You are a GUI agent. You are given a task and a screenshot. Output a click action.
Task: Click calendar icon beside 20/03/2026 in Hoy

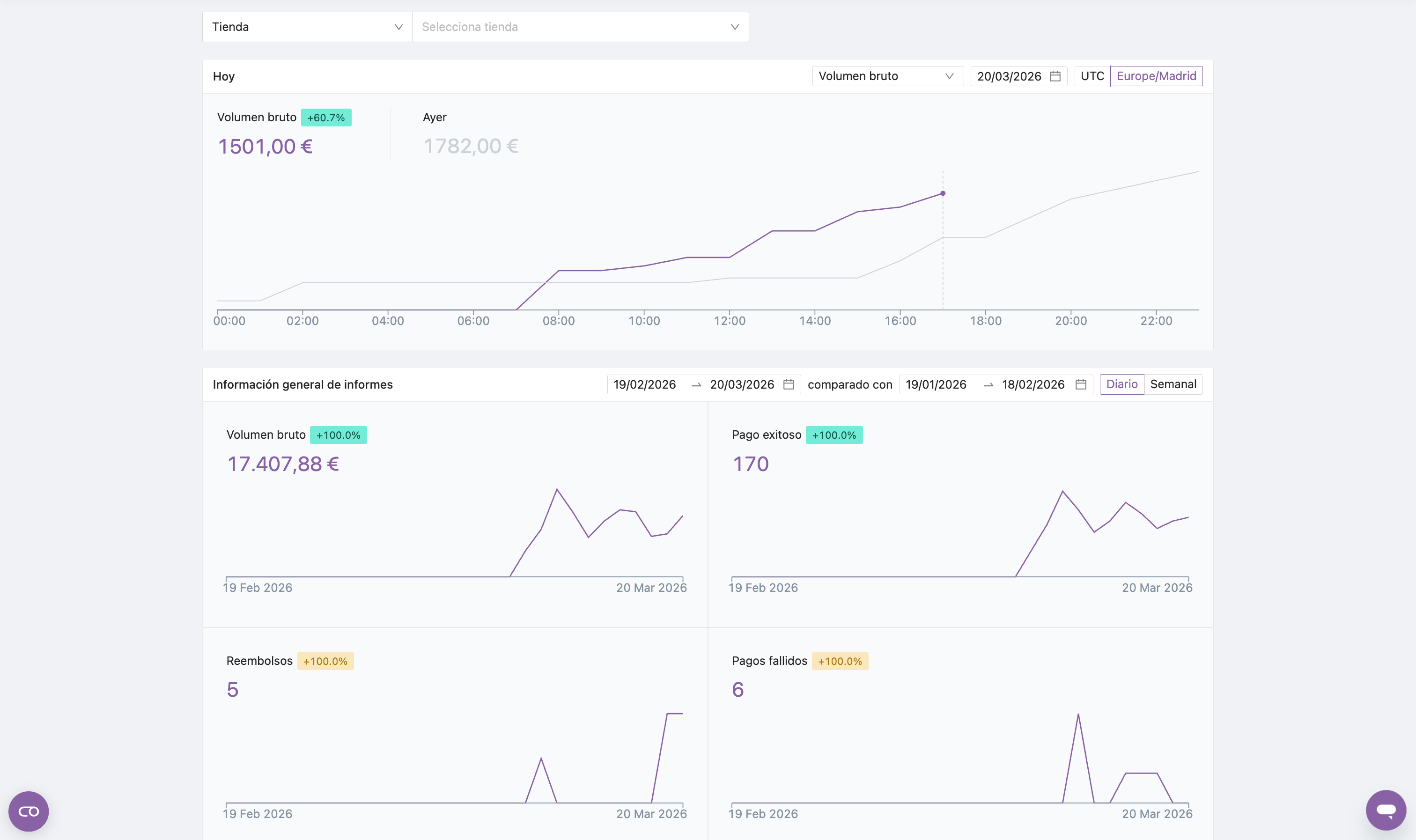[x=1055, y=76]
